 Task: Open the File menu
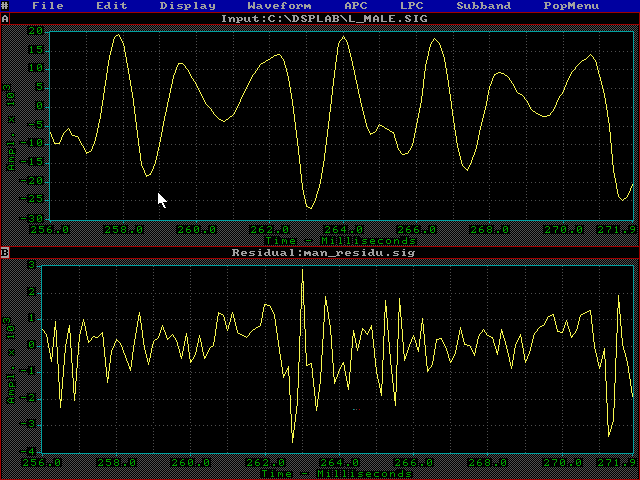(48, 6)
